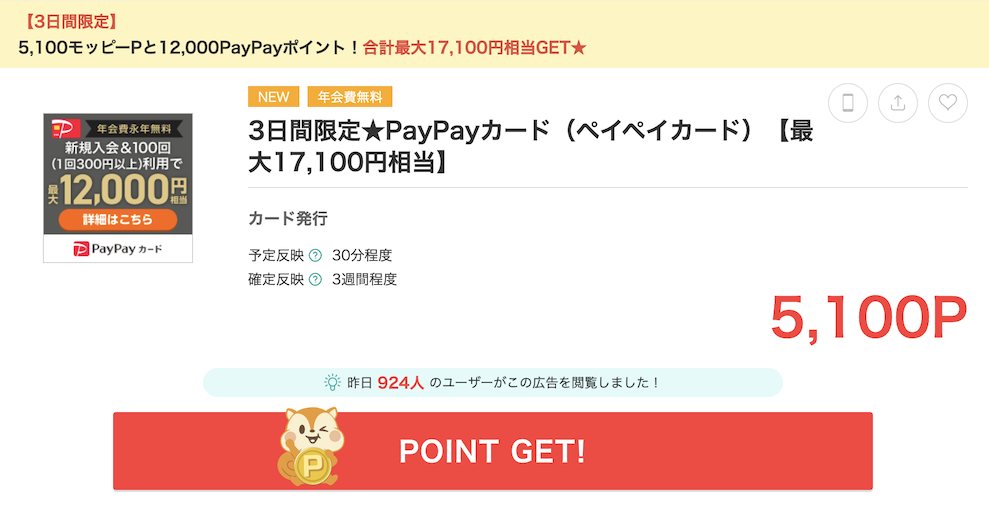The image size is (989, 505).
Task: Open the PayPayカード banner thumbnail
Action: click(118, 188)
